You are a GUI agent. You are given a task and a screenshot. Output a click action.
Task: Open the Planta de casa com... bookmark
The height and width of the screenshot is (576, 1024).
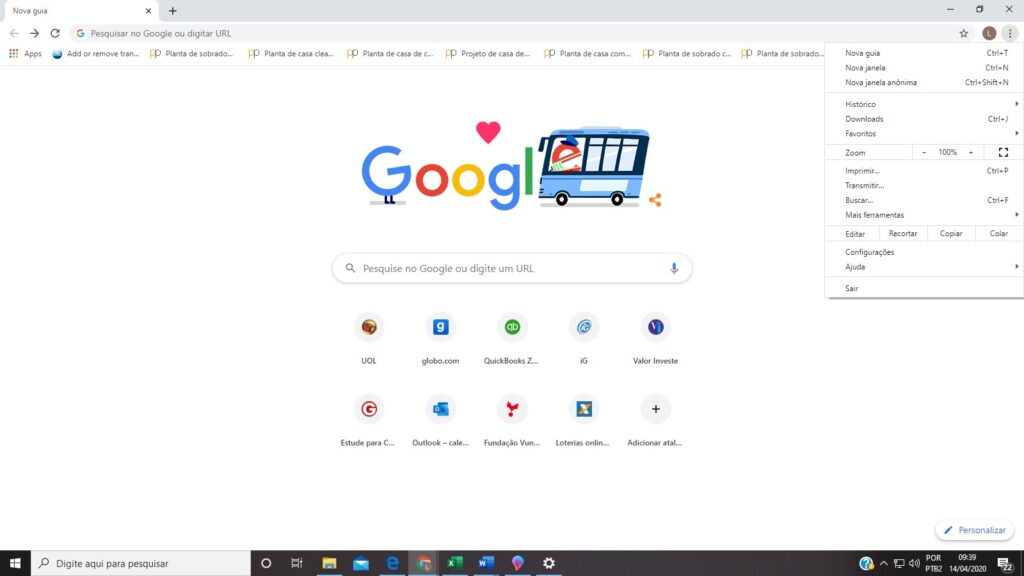click(586, 54)
